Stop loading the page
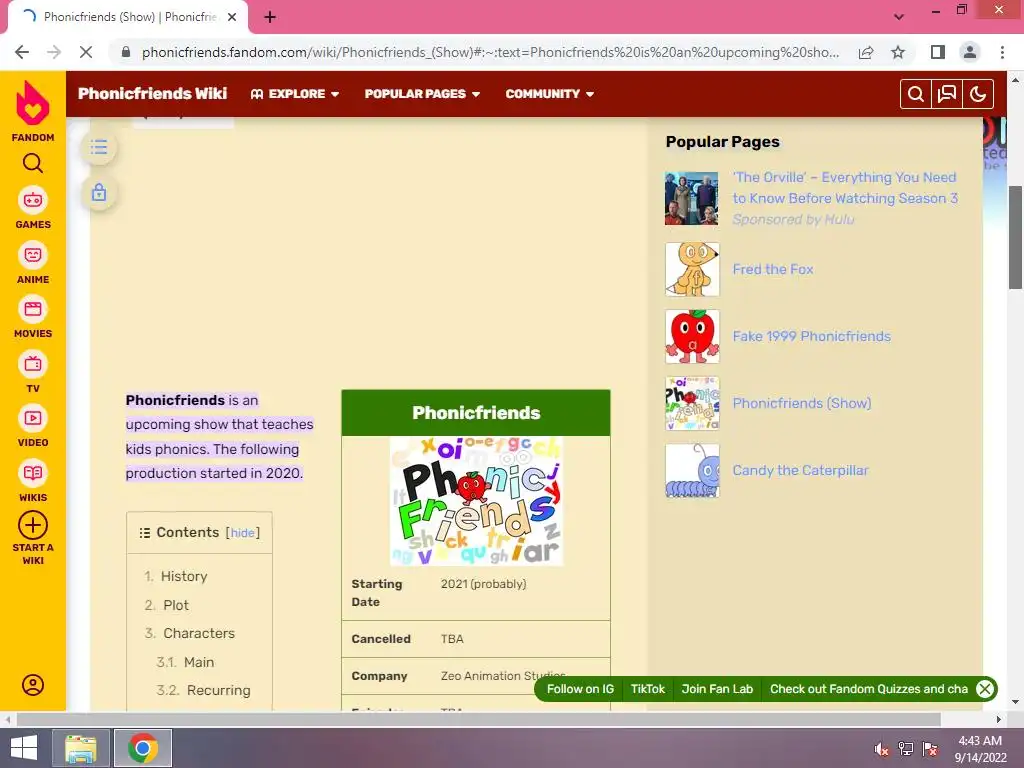 86,52
